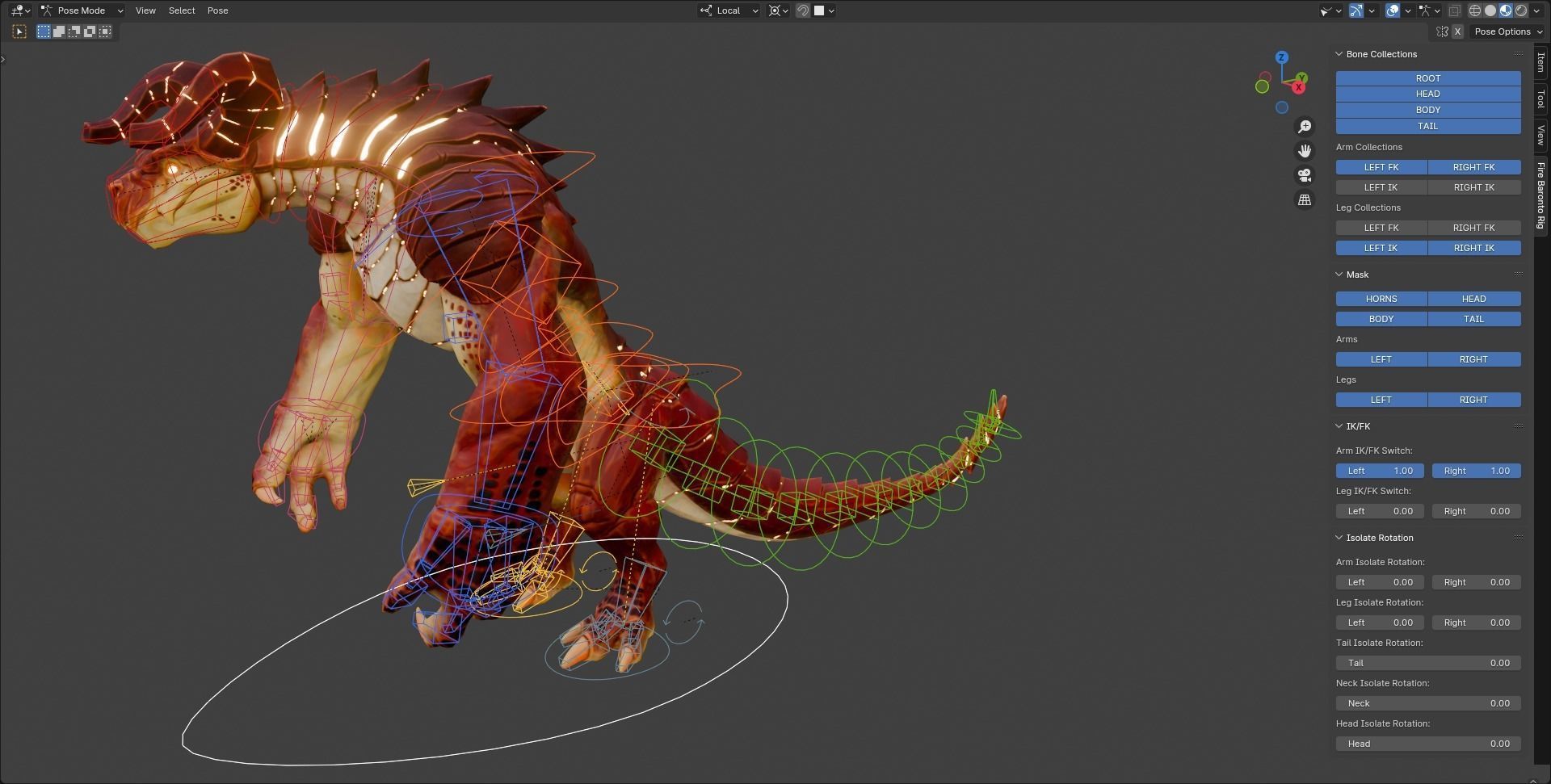1551x784 pixels.
Task: Click the red X axis gizmo handle
Action: click(1299, 87)
